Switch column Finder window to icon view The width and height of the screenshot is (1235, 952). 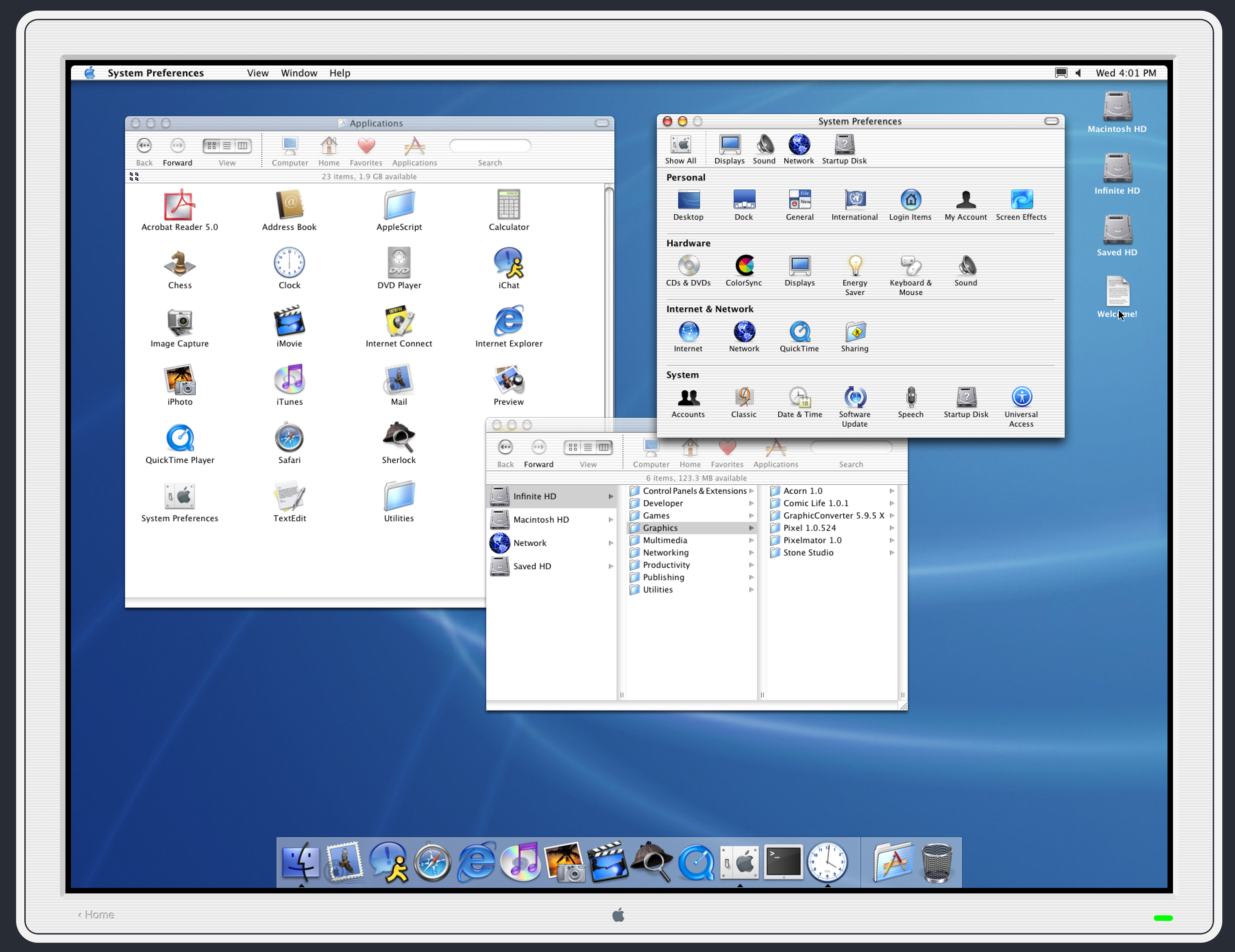(572, 448)
